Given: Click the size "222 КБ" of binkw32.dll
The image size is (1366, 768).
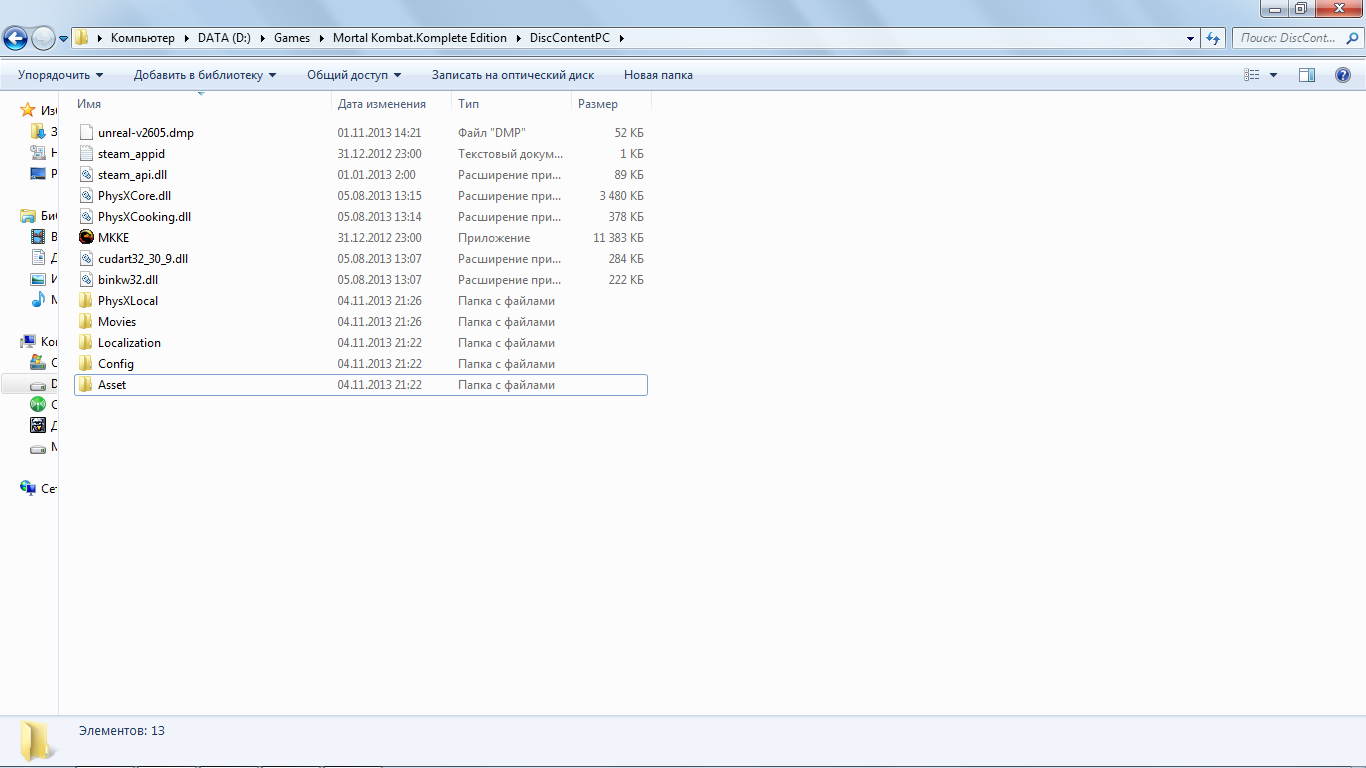Looking at the screenshot, I should click(626, 280).
